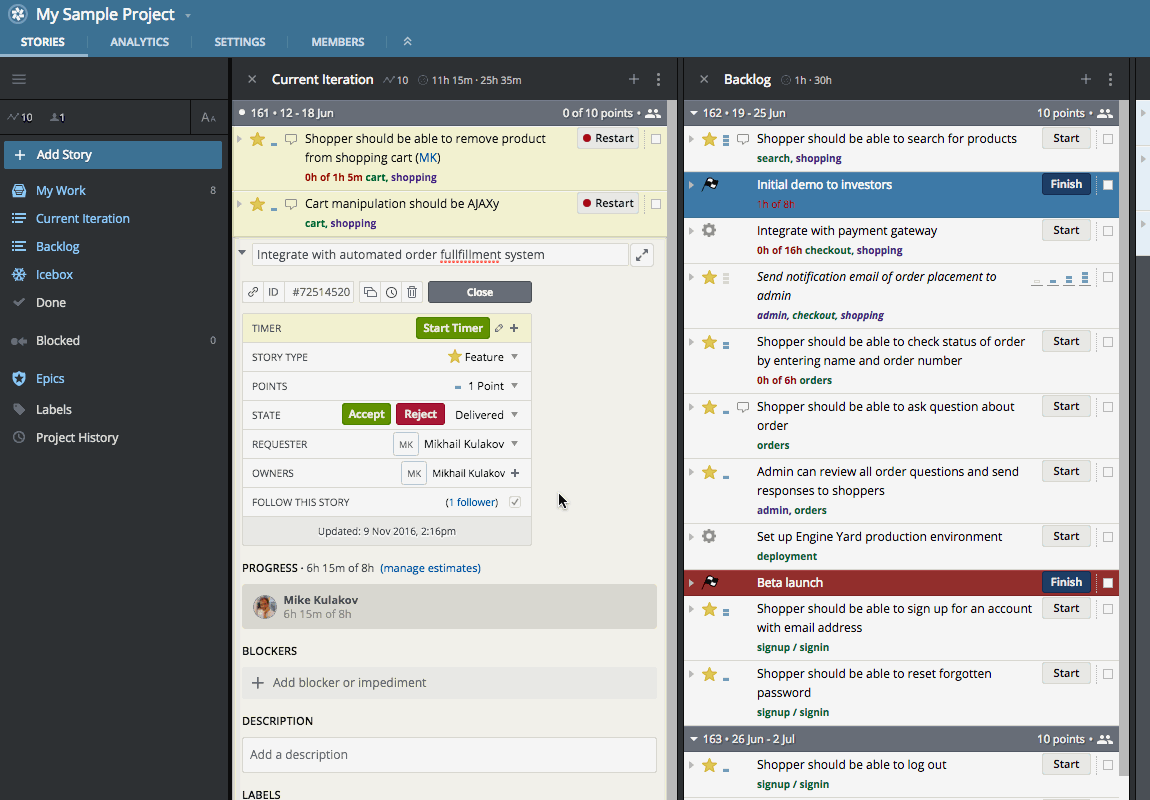Click the My Work icon in the sidebar

point(19,191)
